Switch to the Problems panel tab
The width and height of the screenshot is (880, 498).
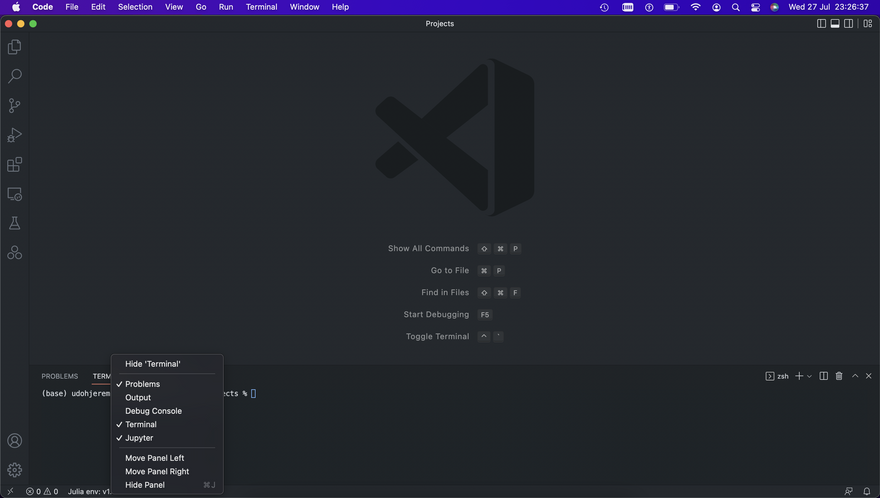tap(59, 376)
